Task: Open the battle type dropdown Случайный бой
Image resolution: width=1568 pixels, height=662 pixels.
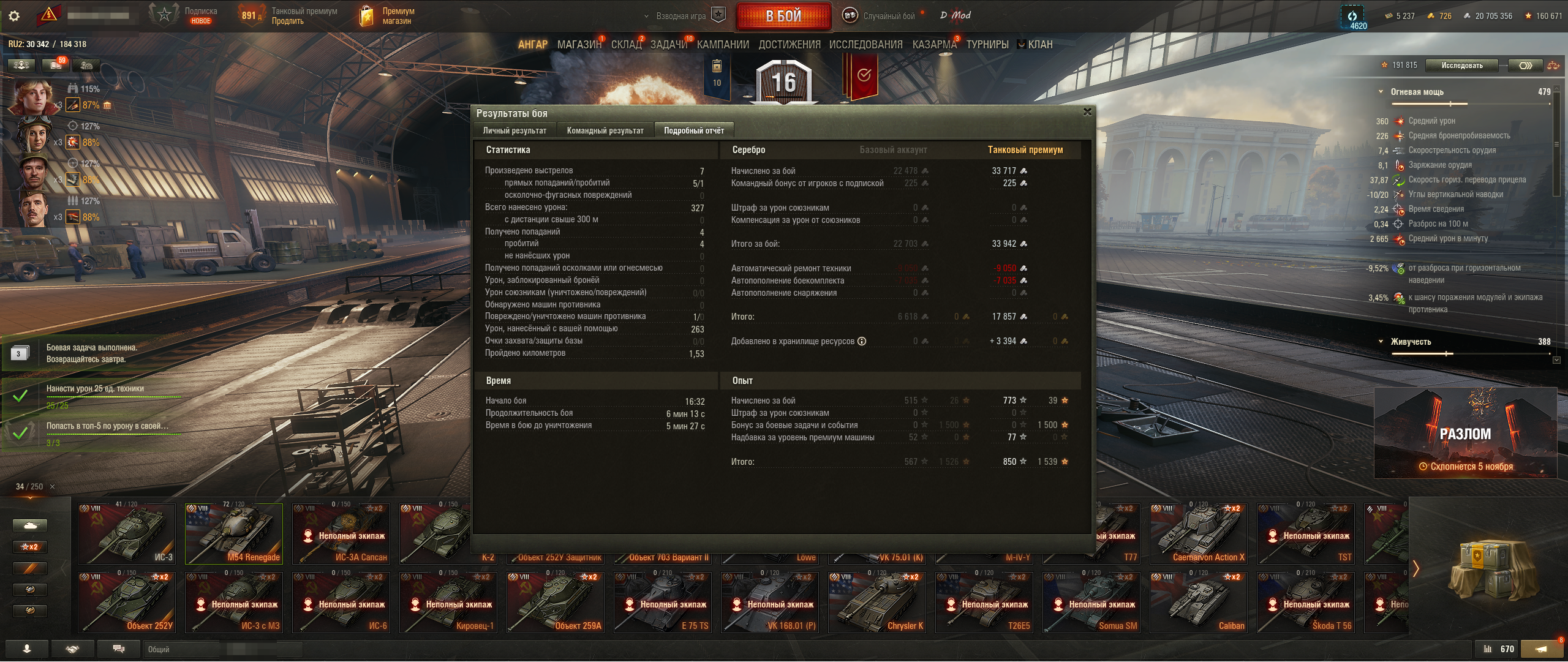Action: pos(879,16)
